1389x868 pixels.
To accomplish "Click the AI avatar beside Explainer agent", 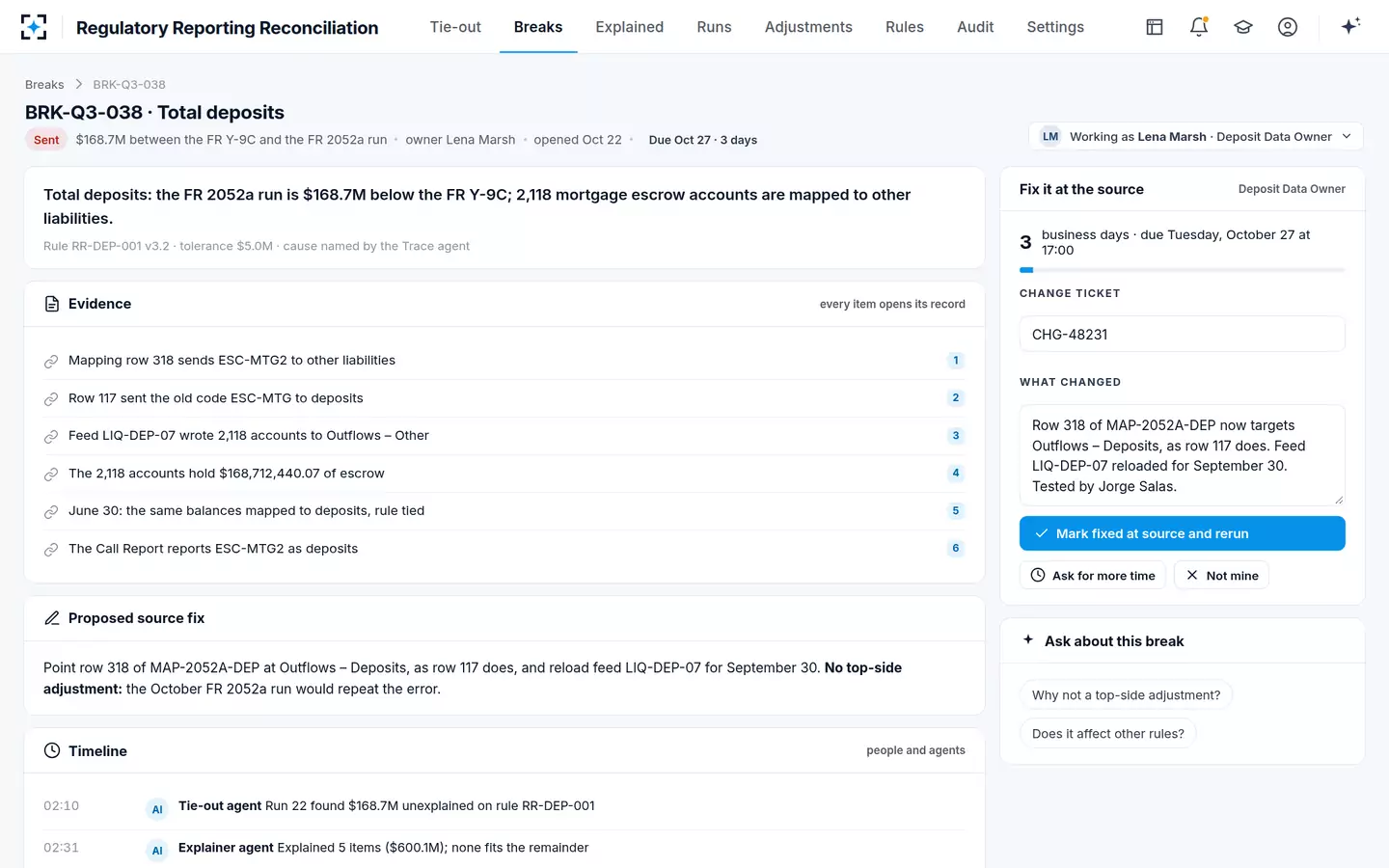I will pyautogui.click(x=157, y=851).
